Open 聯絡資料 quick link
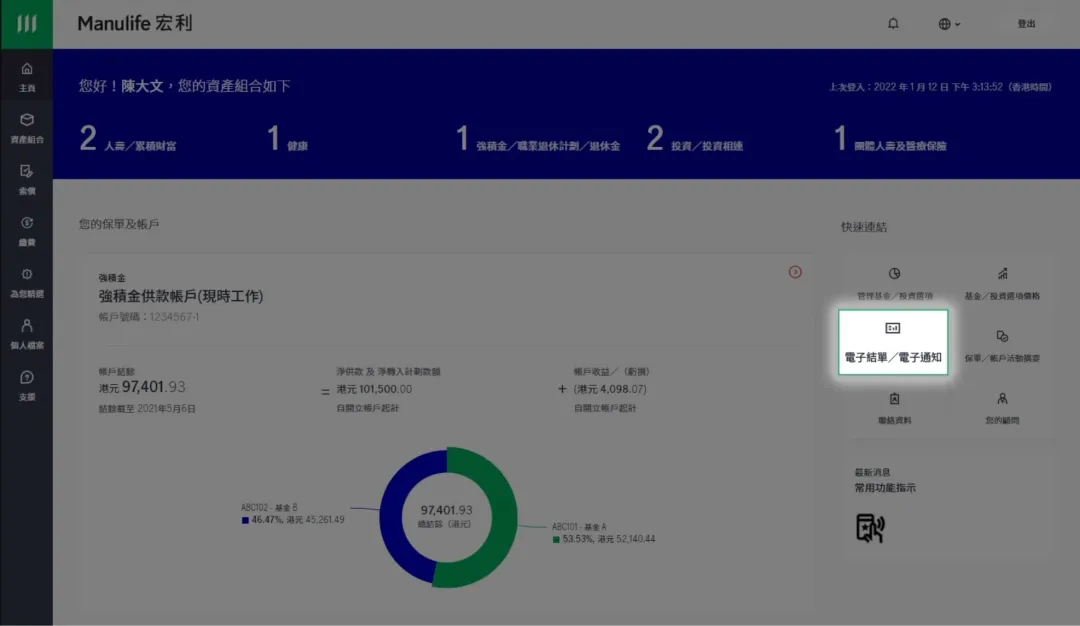Image resolution: width=1080 pixels, height=626 pixels. tap(894, 408)
